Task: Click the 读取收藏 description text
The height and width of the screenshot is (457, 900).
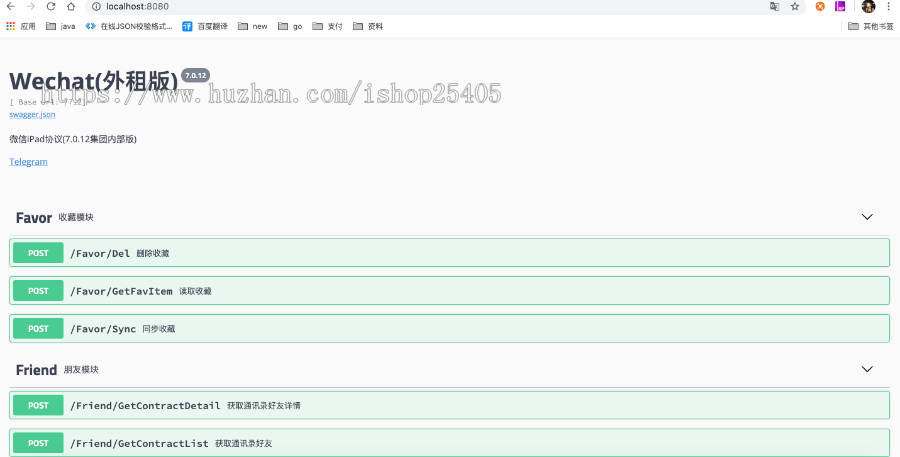Action: coord(195,291)
